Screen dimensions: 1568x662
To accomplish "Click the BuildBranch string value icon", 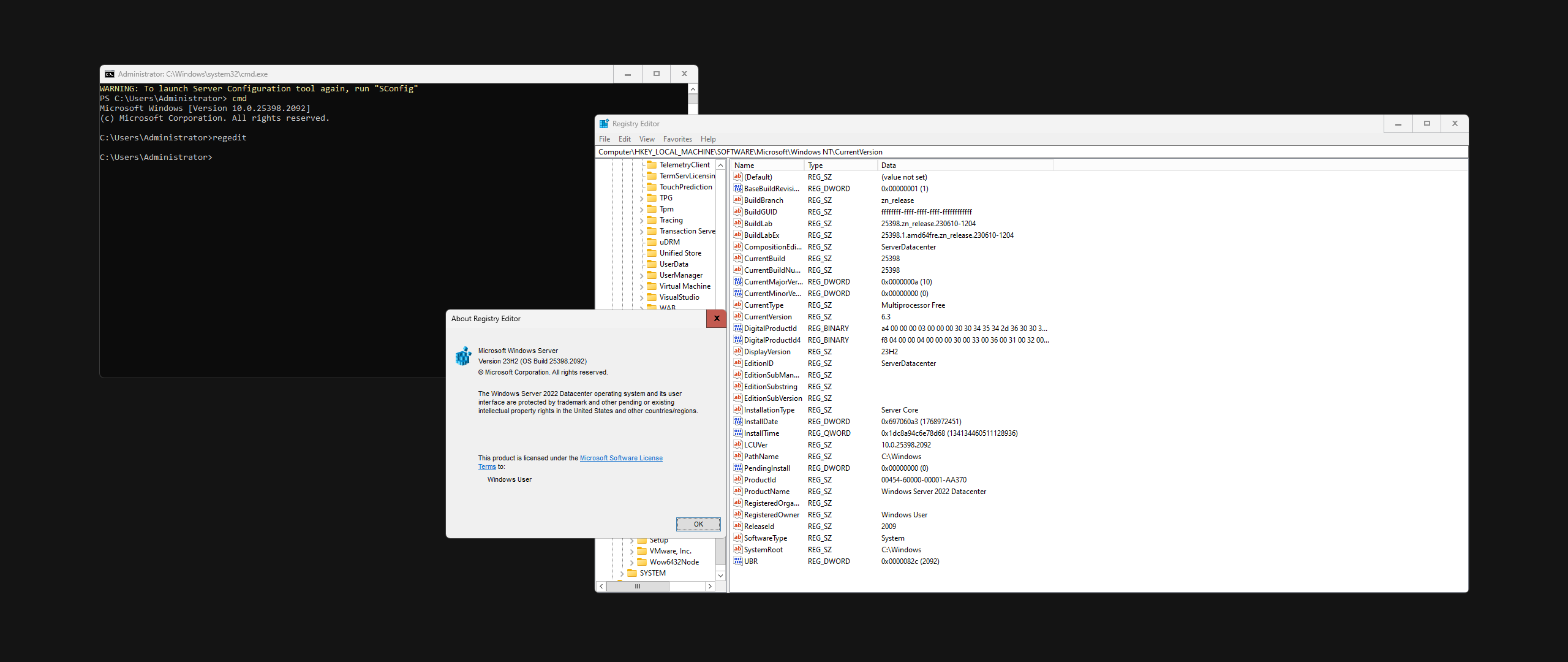I will (x=738, y=200).
